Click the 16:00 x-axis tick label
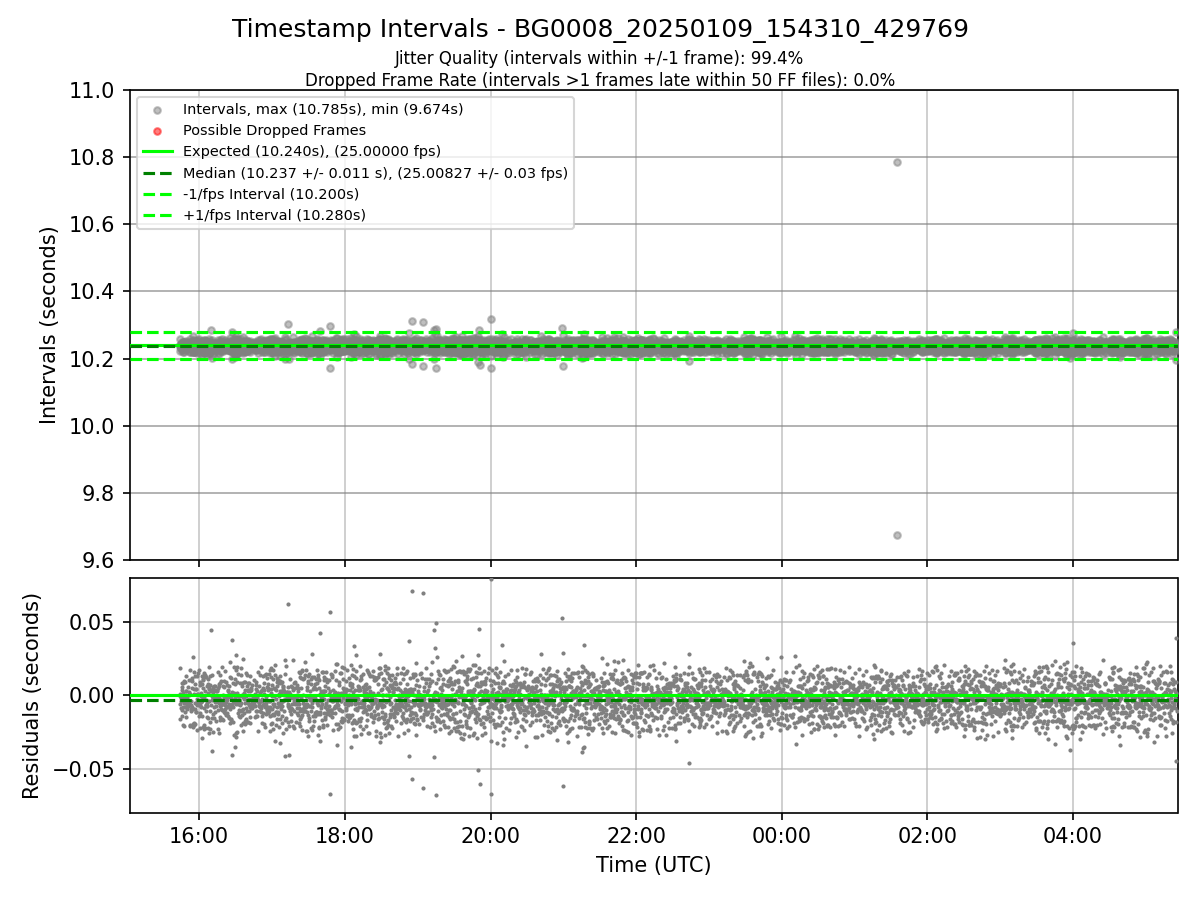The width and height of the screenshot is (1200, 900). pos(198,833)
